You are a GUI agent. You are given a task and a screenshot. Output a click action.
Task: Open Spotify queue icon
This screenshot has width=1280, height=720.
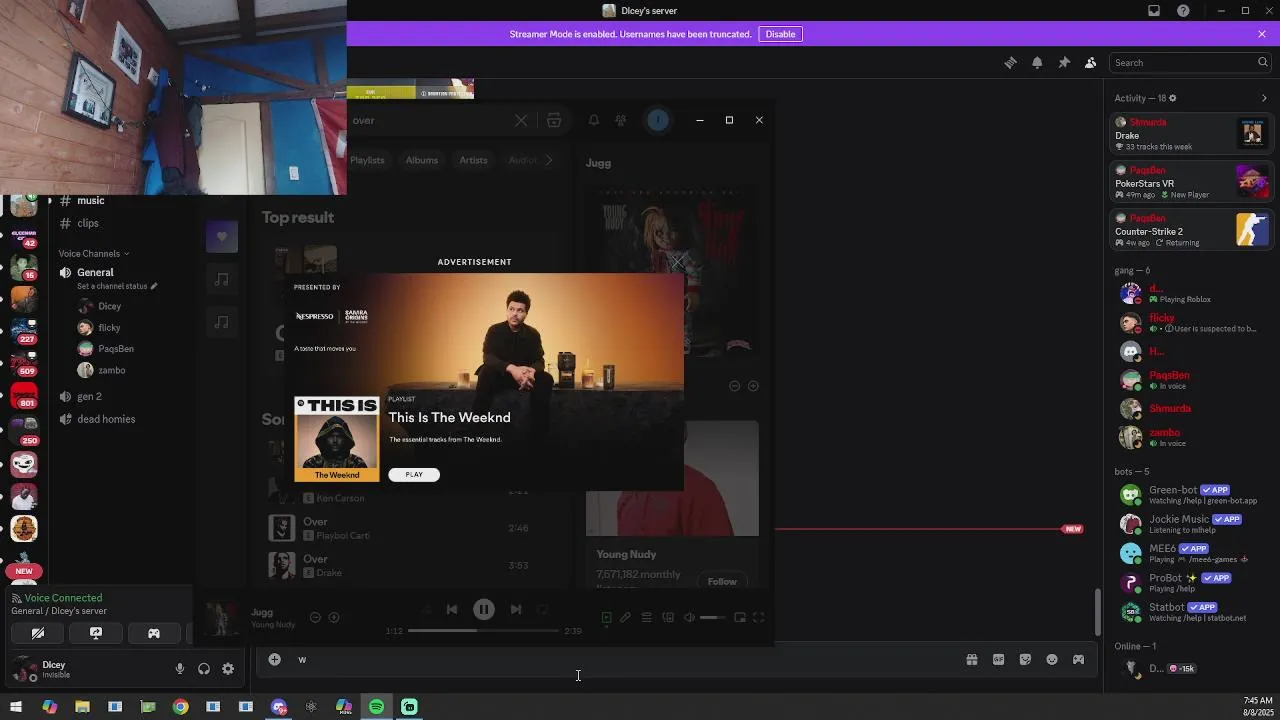point(647,618)
